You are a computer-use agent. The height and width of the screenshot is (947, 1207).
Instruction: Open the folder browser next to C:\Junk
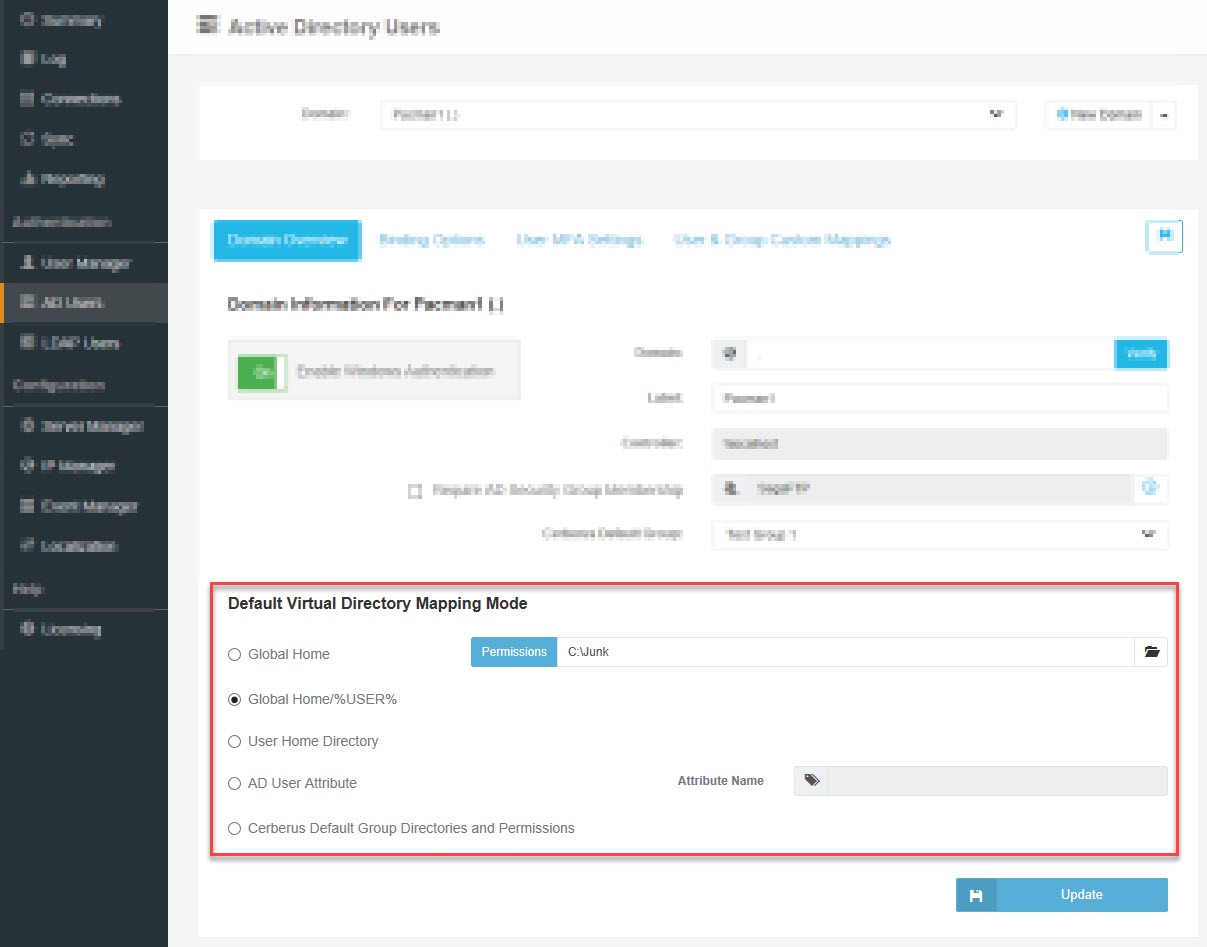click(1151, 651)
